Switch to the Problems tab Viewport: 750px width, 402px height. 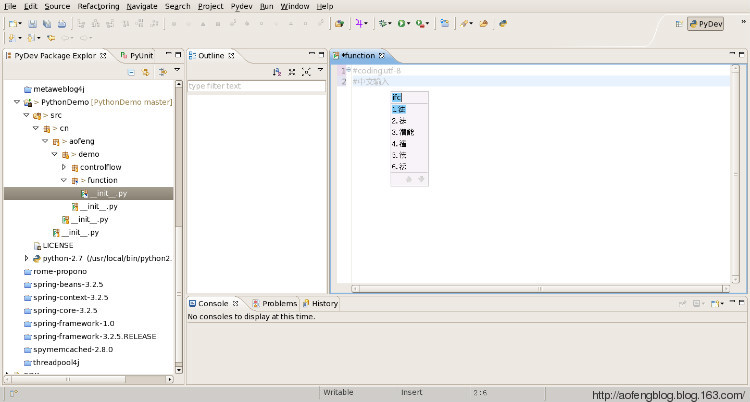point(275,303)
